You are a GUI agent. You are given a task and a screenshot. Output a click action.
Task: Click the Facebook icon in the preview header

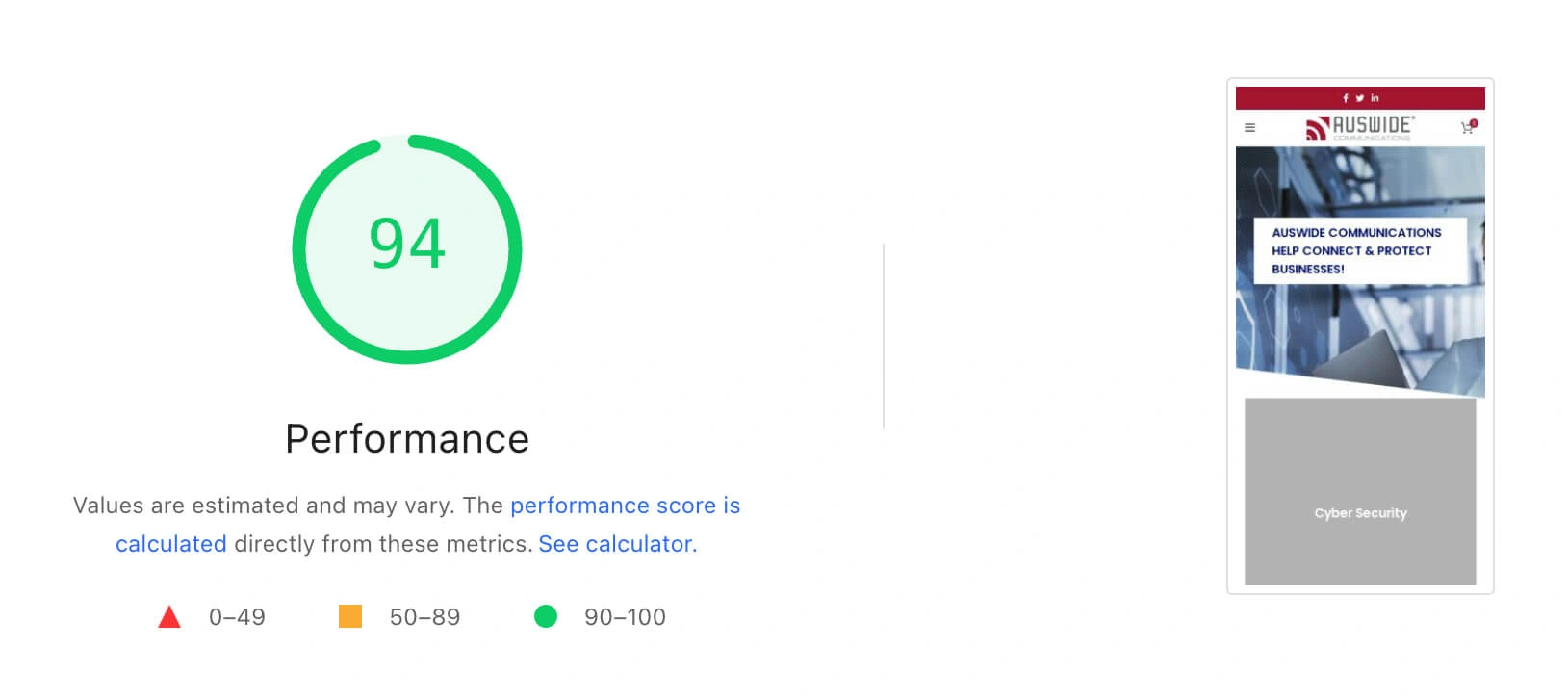point(1346,97)
